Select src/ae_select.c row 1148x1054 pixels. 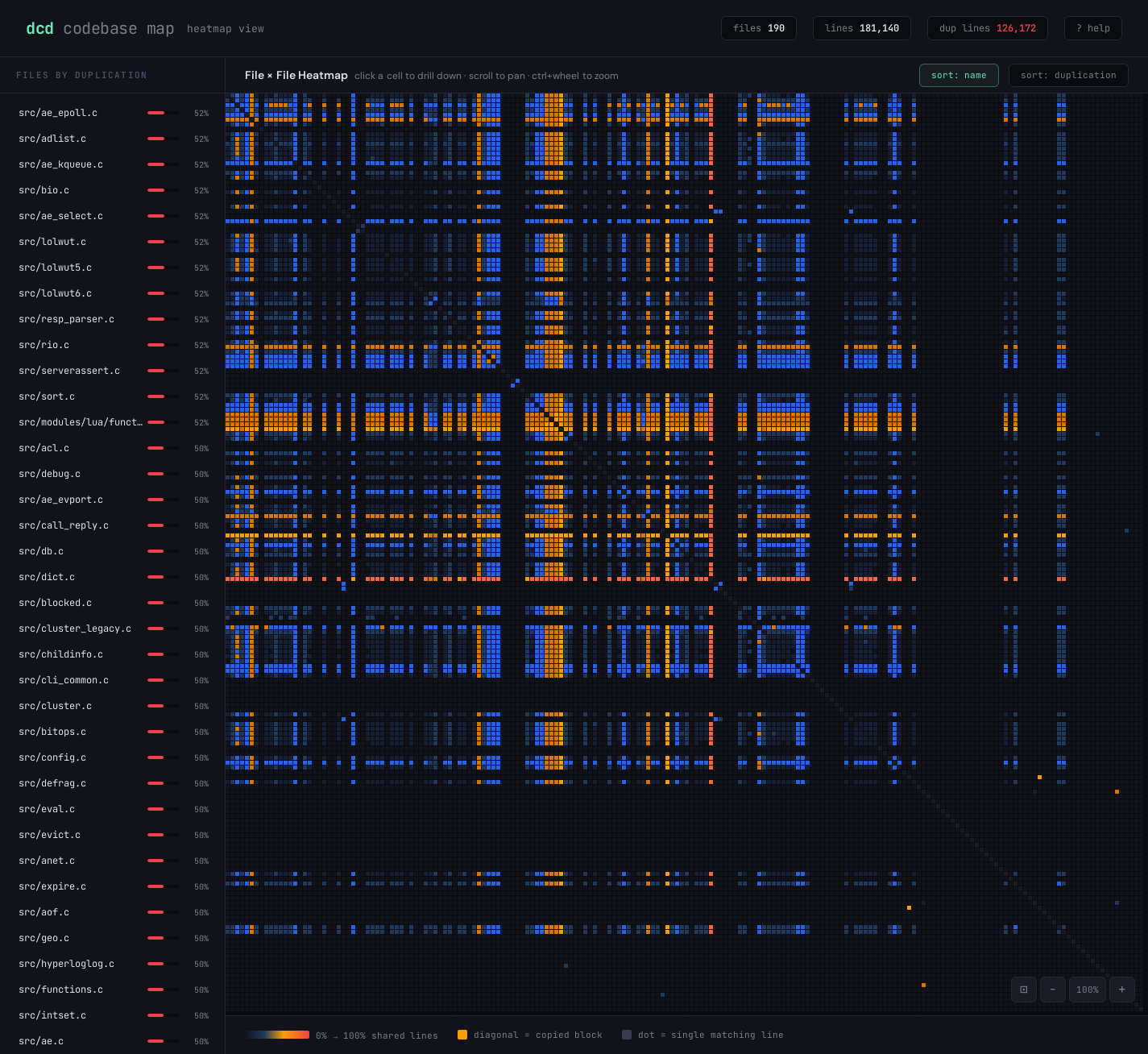113,216
